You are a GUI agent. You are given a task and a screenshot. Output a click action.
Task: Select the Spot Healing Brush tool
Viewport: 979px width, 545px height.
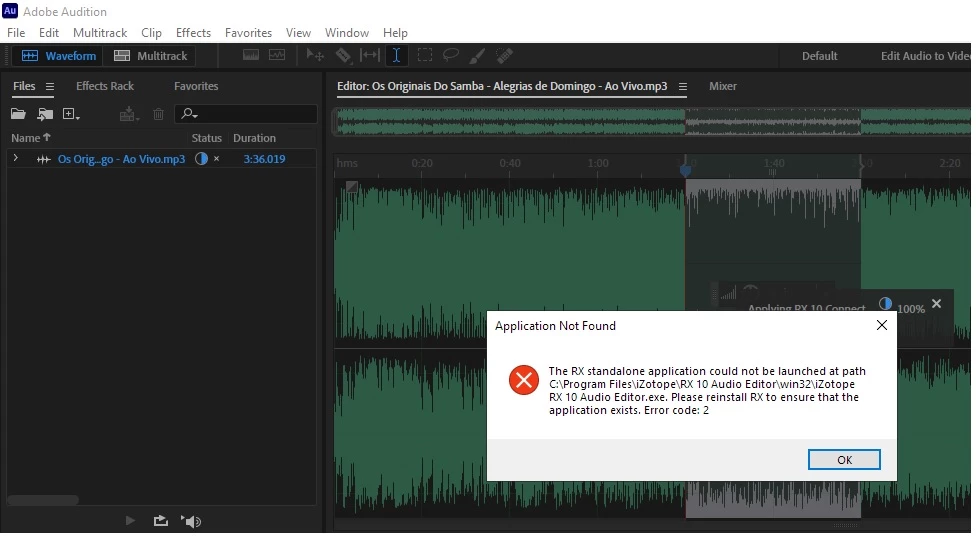(504, 56)
